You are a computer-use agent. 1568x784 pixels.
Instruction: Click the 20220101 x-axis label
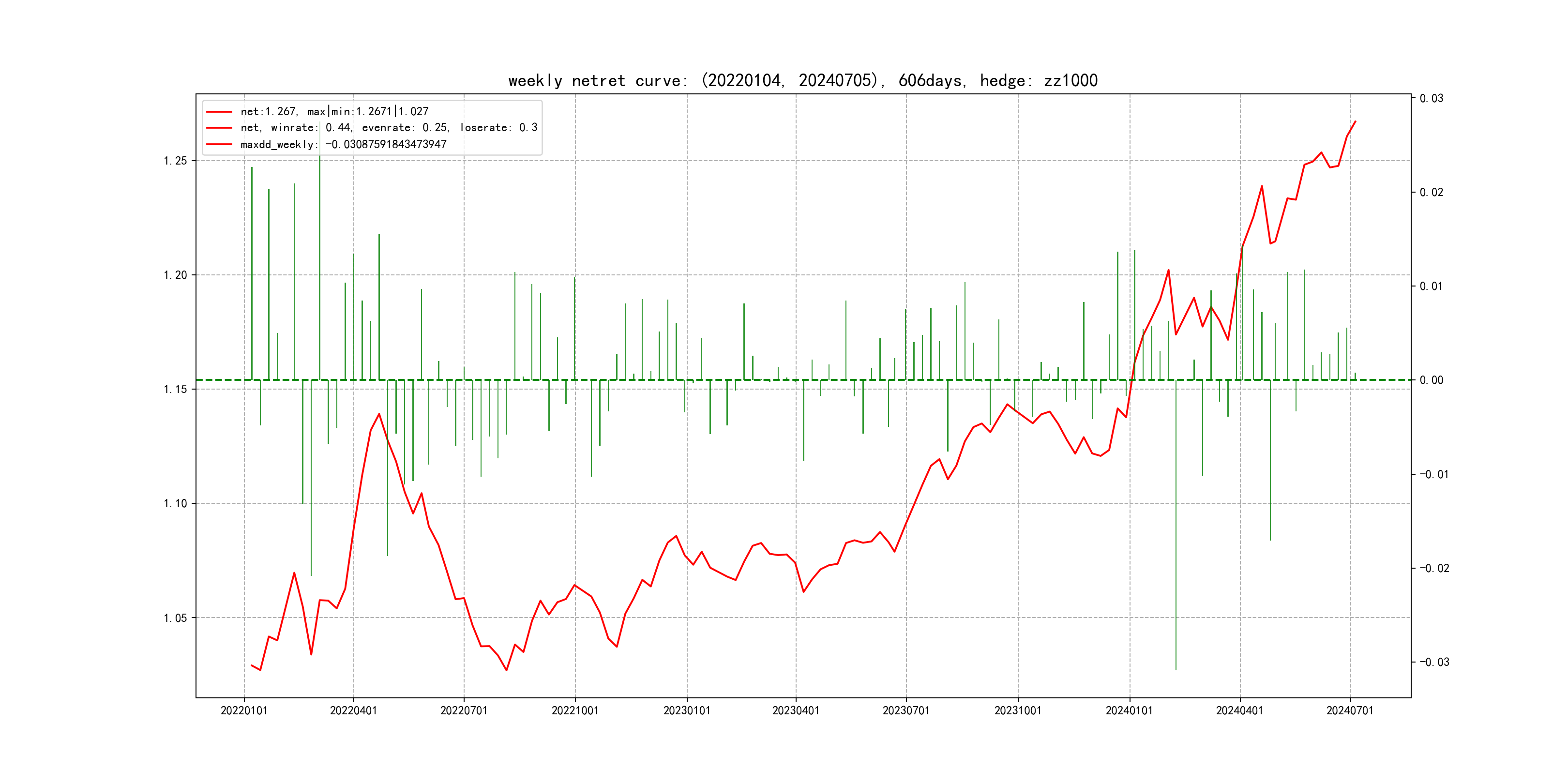tap(244, 710)
